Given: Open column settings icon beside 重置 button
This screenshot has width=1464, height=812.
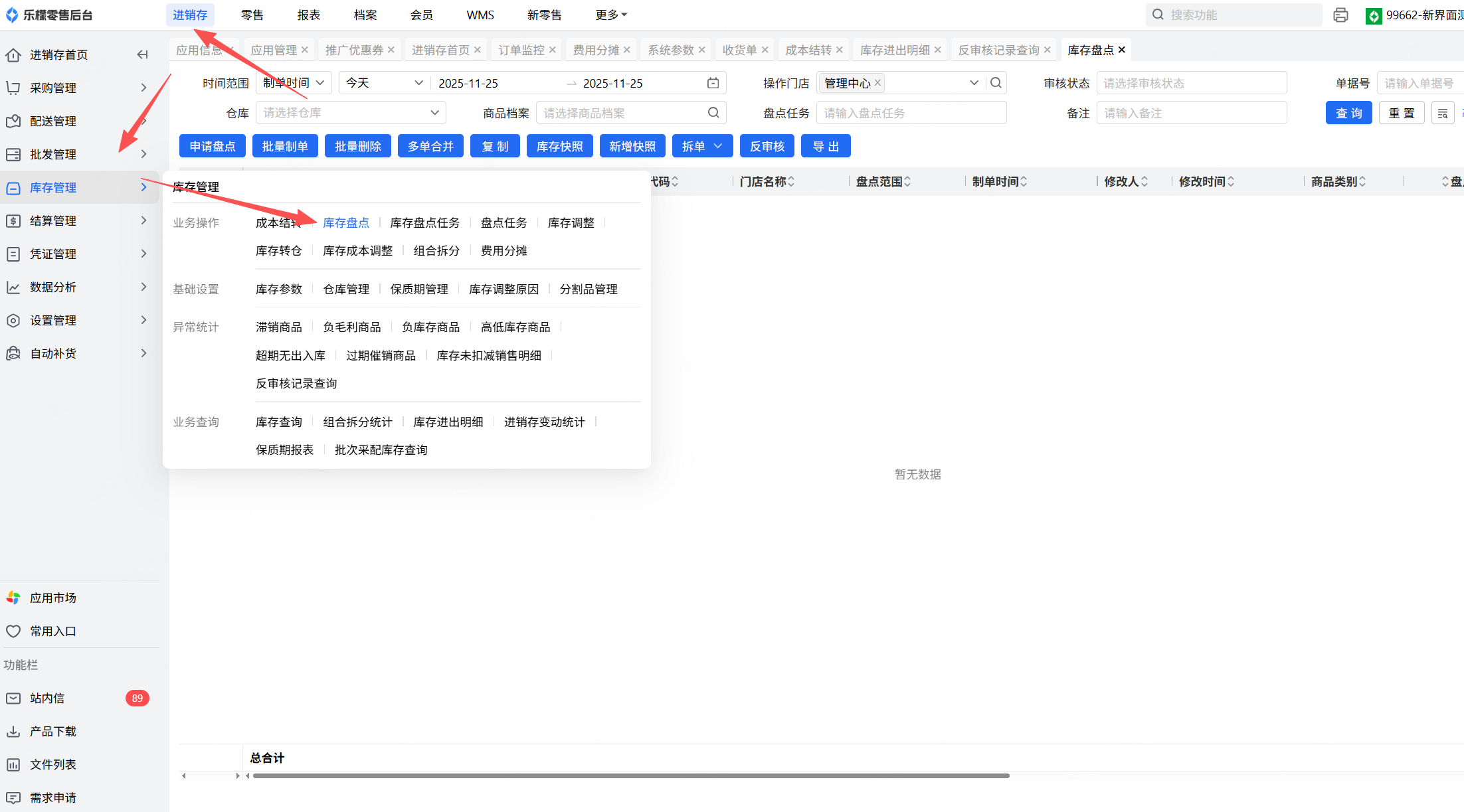Looking at the screenshot, I should [x=1442, y=114].
